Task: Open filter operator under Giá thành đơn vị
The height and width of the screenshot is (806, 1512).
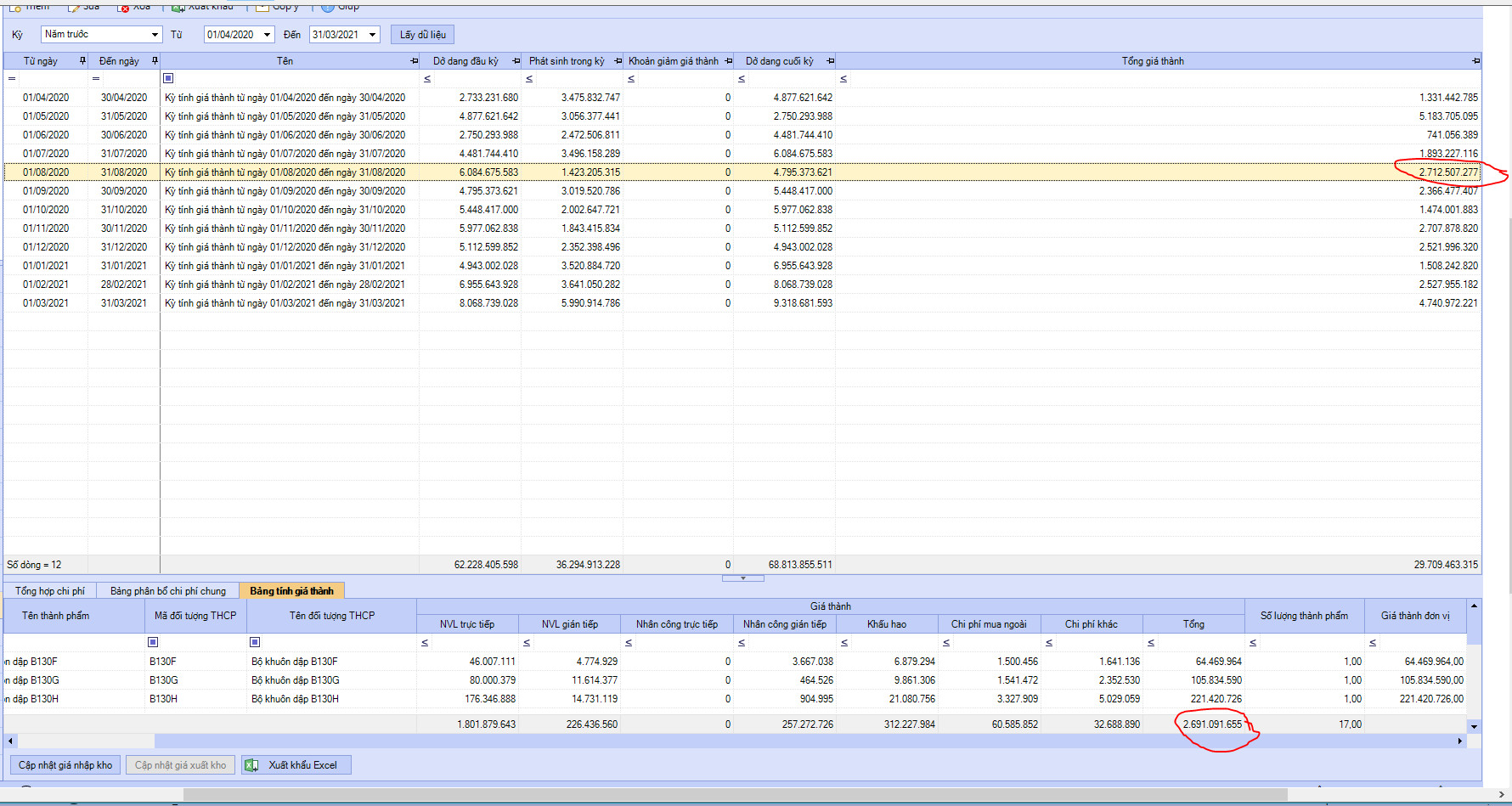Action: 1373,643
